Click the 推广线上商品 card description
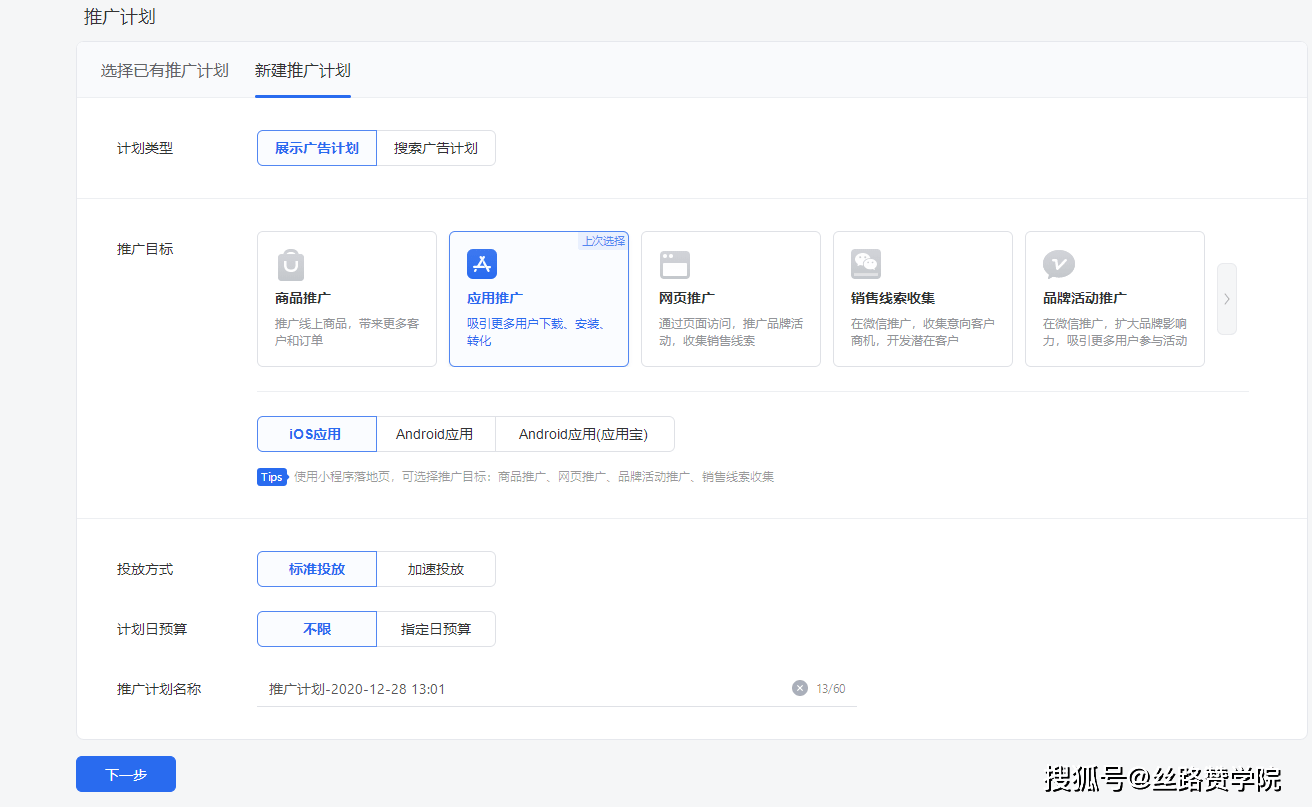 tap(347, 332)
